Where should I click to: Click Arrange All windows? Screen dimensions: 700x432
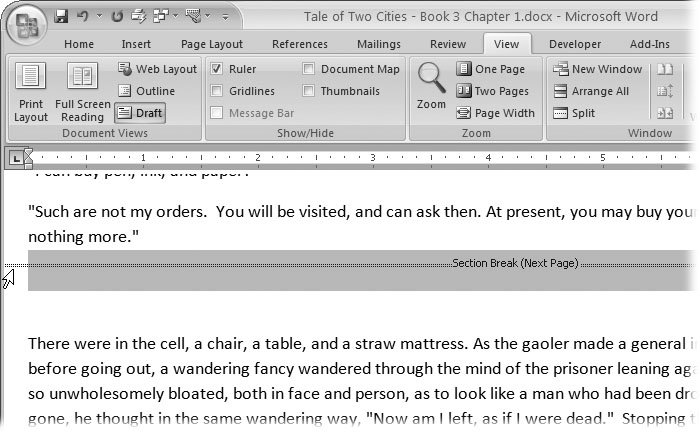(591, 91)
